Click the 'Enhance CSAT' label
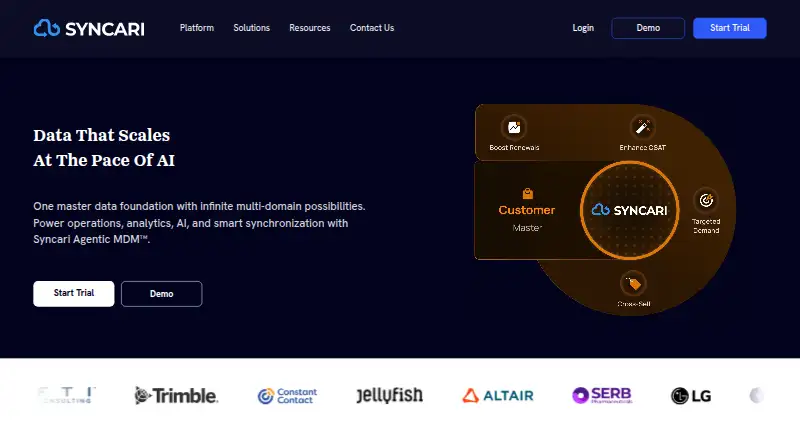 [642, 148]
